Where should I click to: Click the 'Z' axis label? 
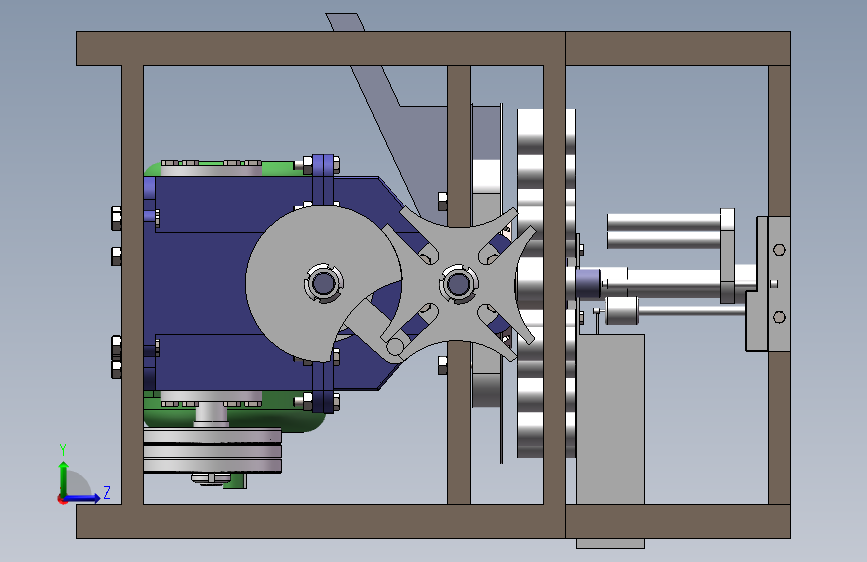click(x=107, y=492)
